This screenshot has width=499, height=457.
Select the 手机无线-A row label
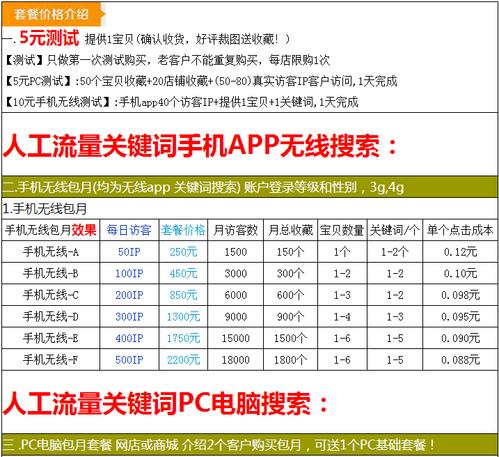click(x=51, y=252)
